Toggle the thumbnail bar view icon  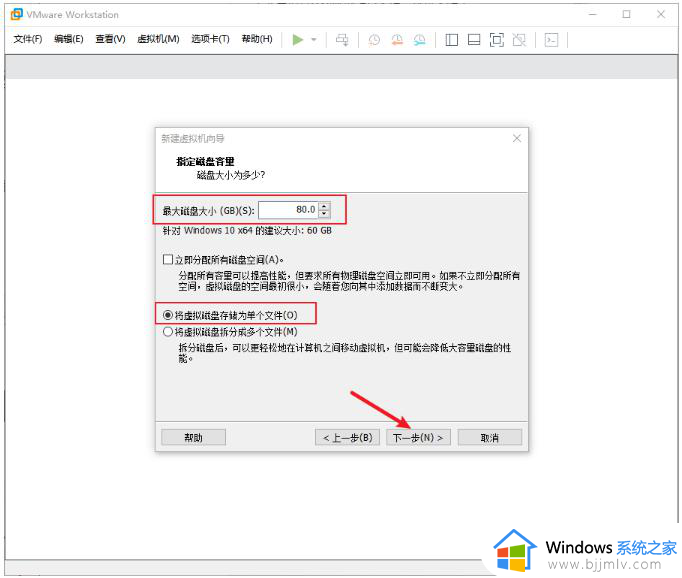click(x=474, y=40)
